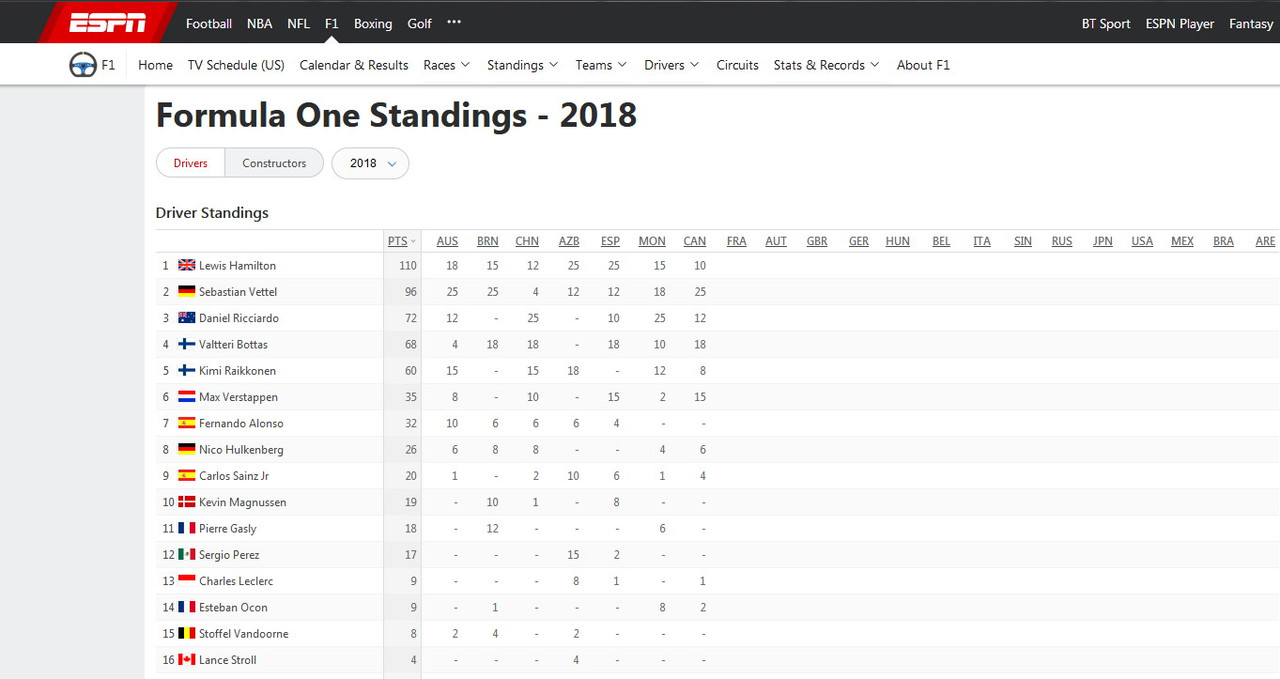This screenshot has width=1280, height=679.
Task: Click Lewis Hamilton's British flag icon
Action: click(x=186, y=266)
